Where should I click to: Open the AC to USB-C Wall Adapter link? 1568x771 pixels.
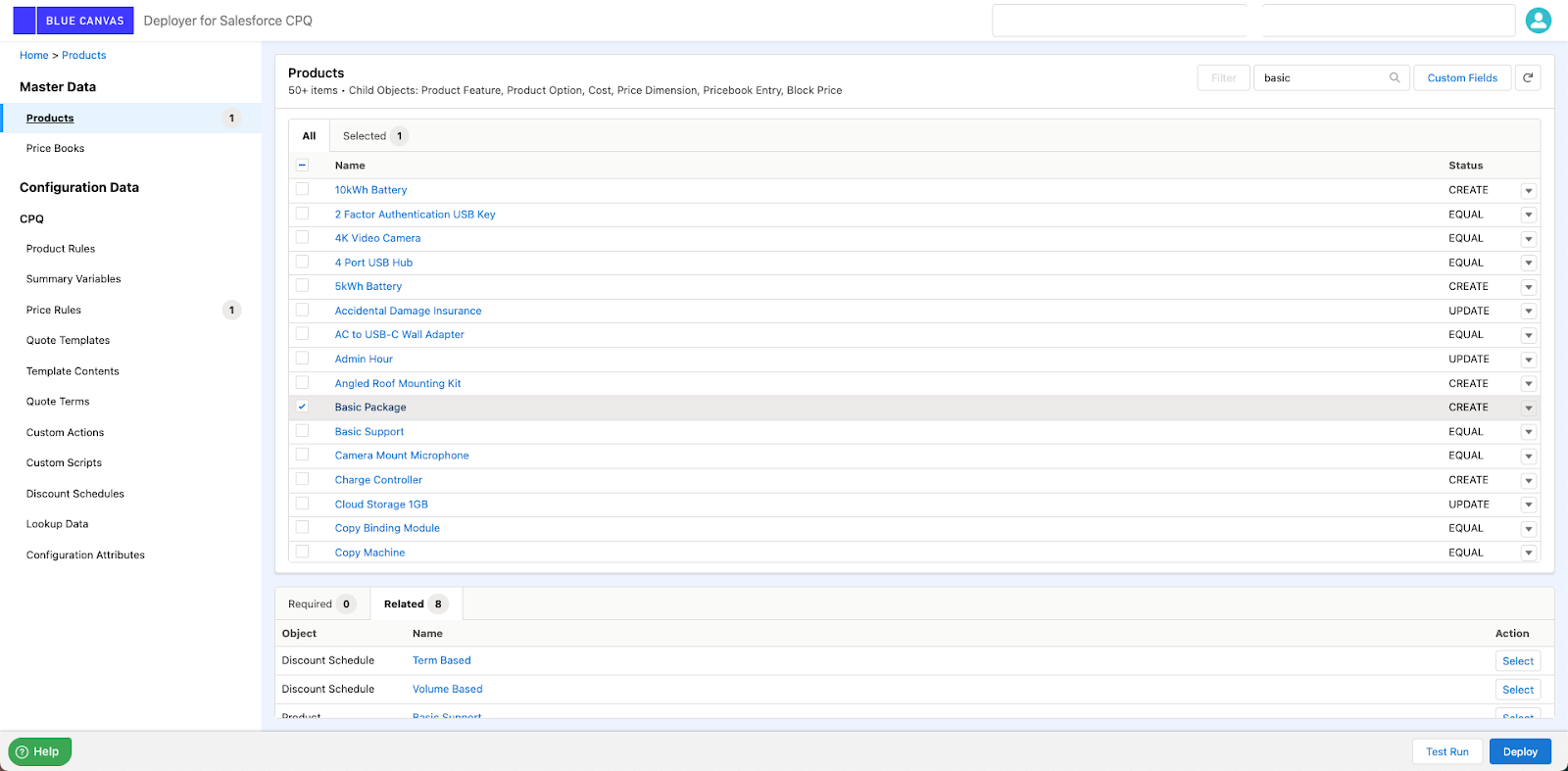pos(400,335)
